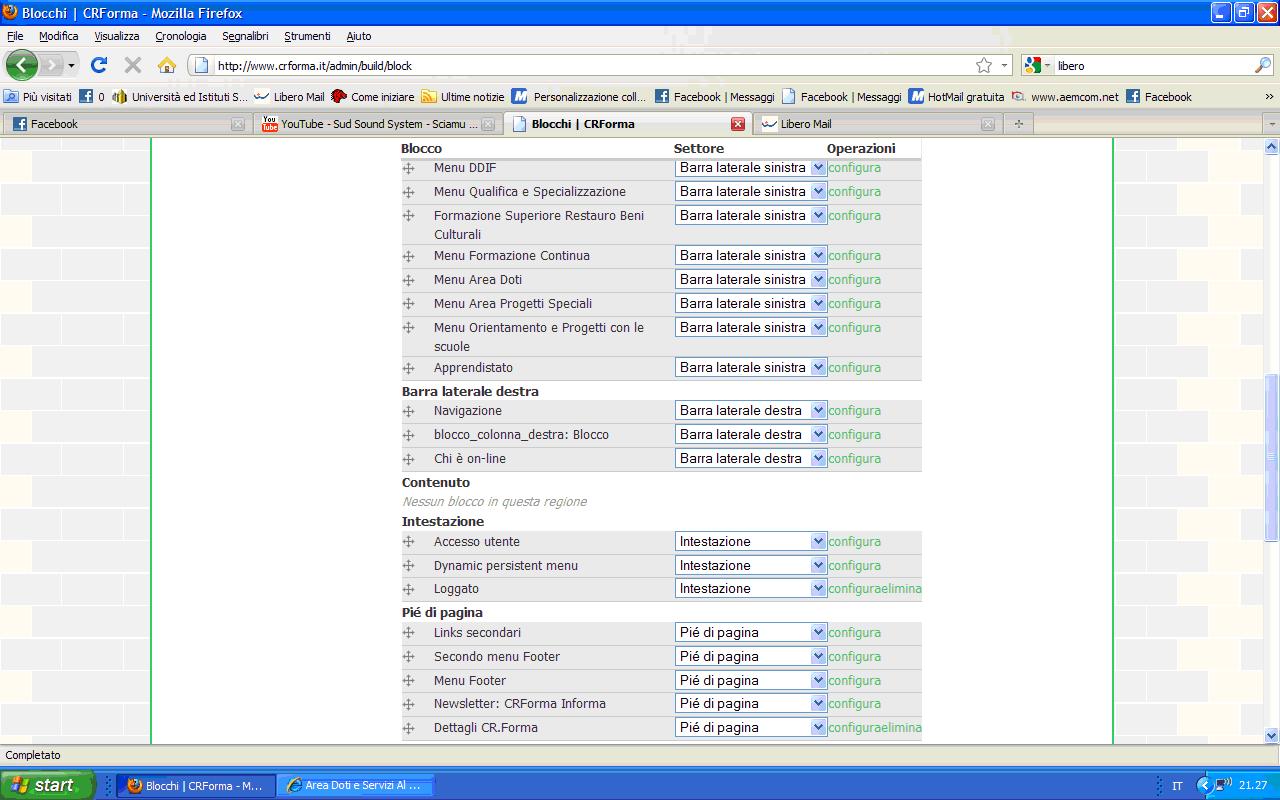This screenshot has width=1280, height=800.
Task: Grab the drag handle for Menu Formazione Continua
Action: point(408,256)
